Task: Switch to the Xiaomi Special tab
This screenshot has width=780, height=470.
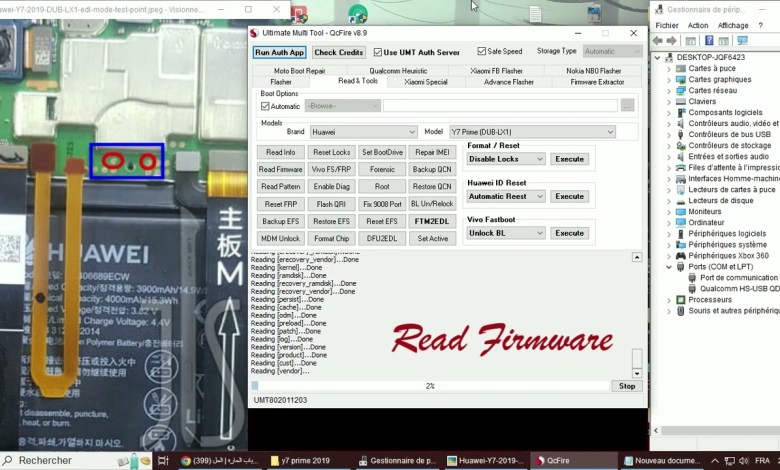Action: click(427, 82)
